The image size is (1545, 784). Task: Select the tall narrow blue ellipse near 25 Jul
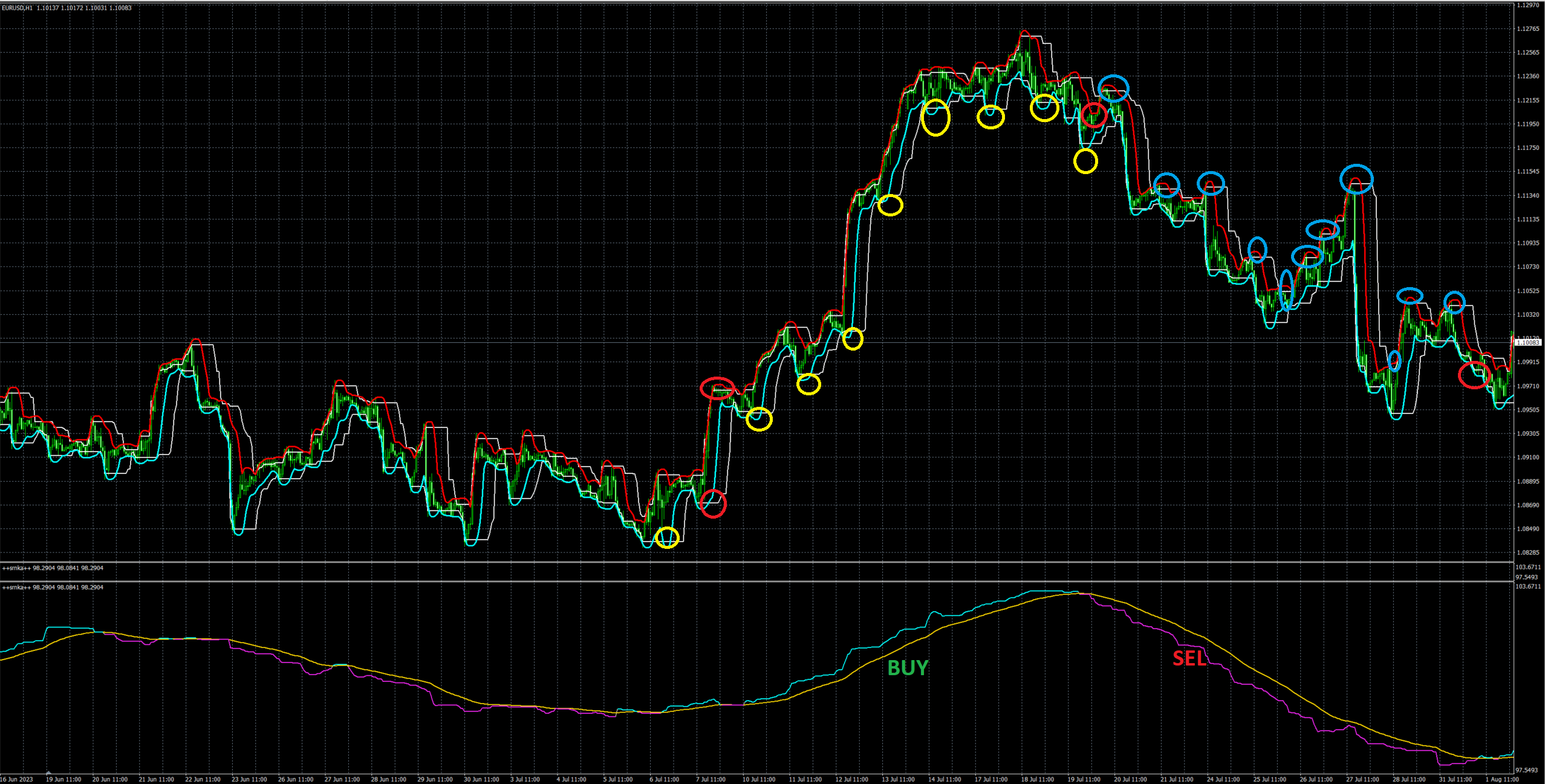pos(1286,290)
